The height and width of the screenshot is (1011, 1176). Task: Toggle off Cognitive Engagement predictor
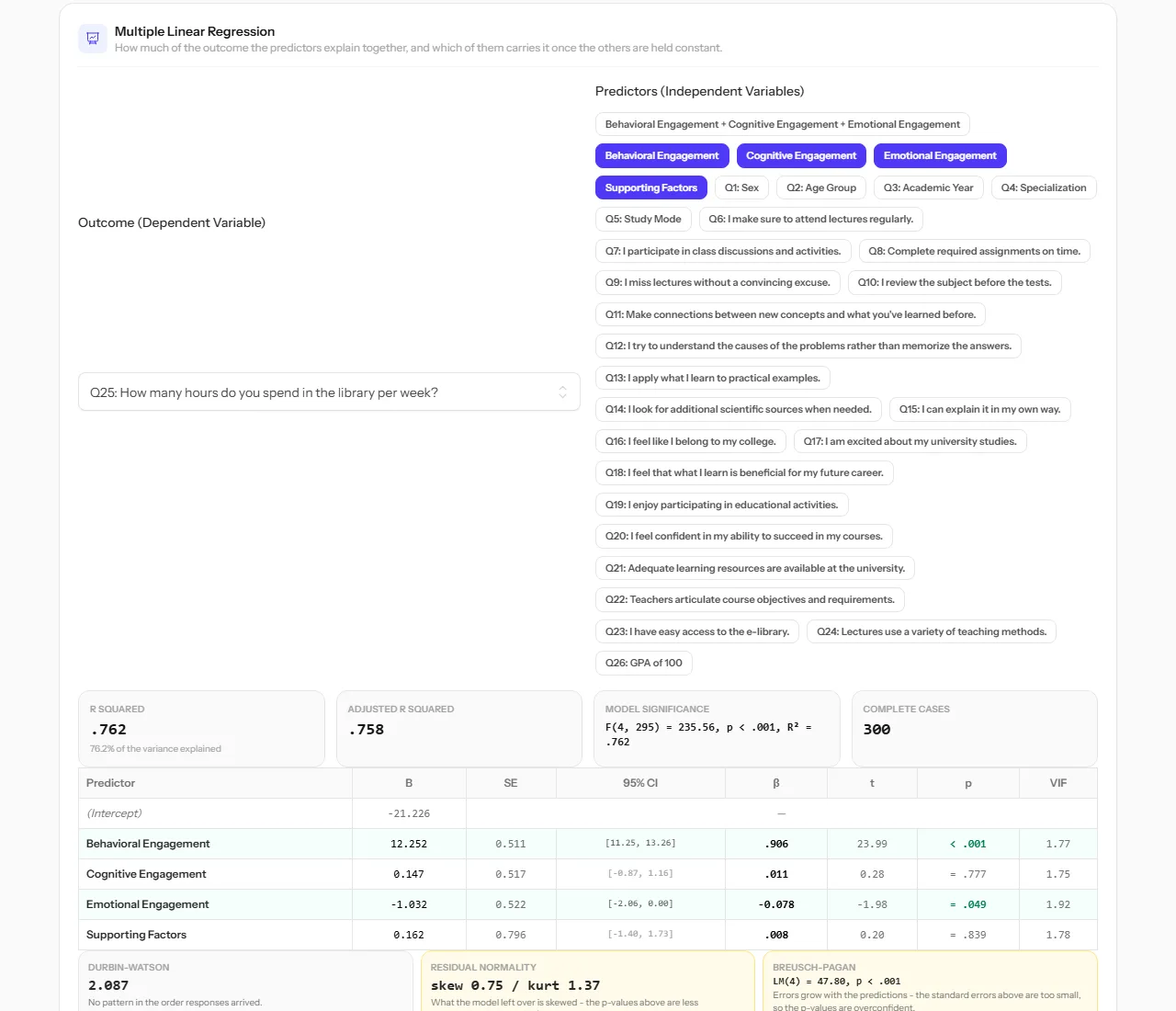coord(801,156)
